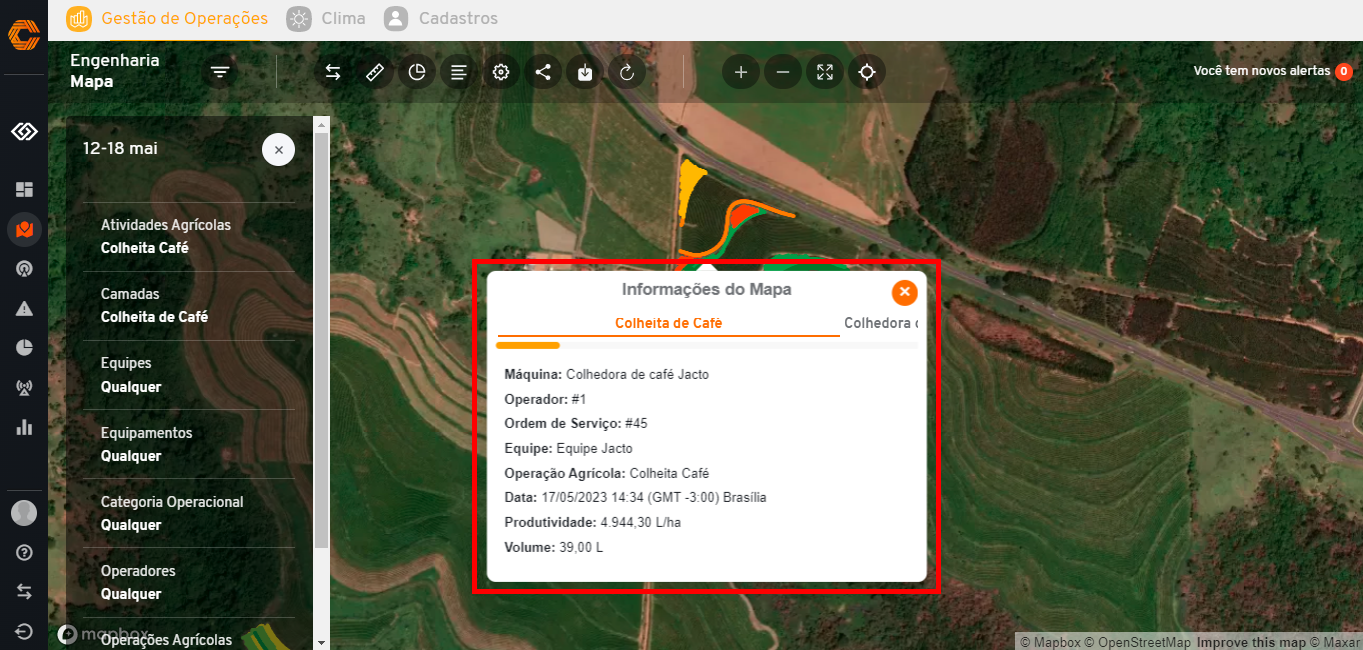Open the sidebar pie chart icon
Screen dimensions: 1363x650
click(x=24, y=347)
